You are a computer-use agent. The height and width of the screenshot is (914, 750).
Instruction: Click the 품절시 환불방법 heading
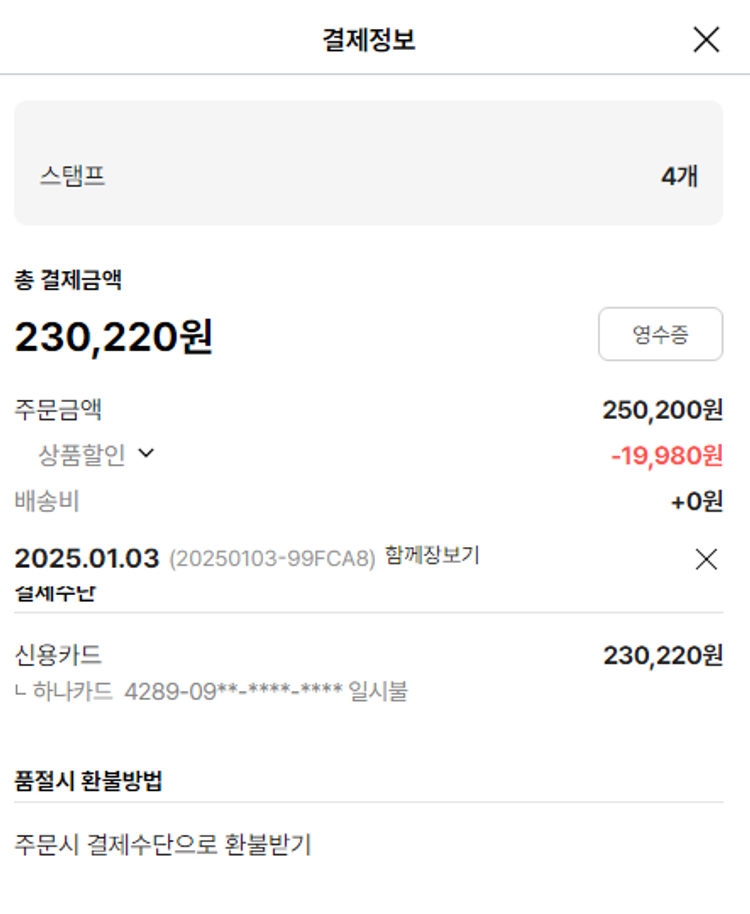point(88,781)
